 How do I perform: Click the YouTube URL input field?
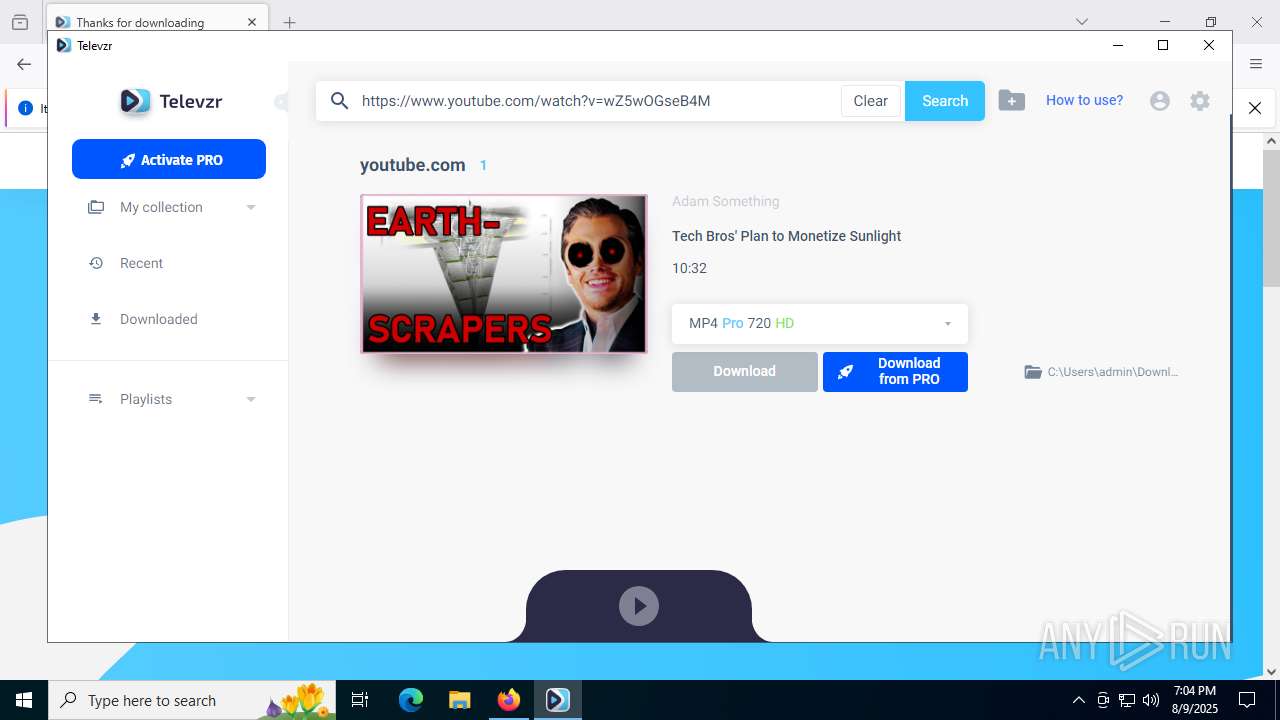click(596, 101)
